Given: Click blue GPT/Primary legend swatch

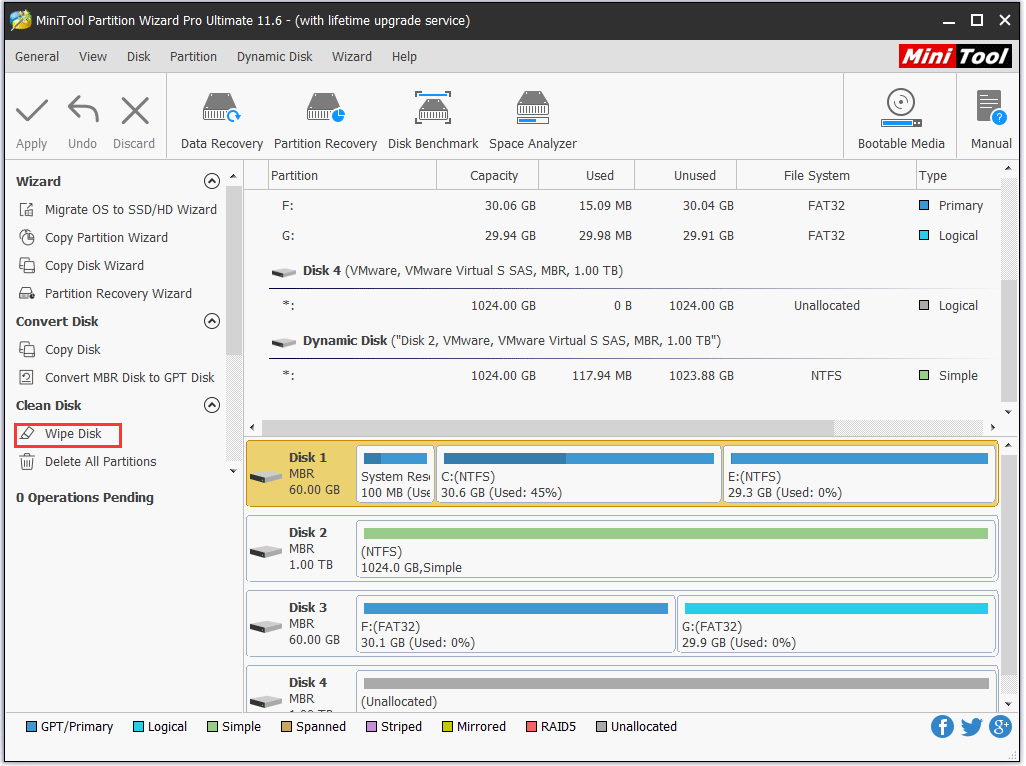Looking at the screenshot, I should [31, 727].
